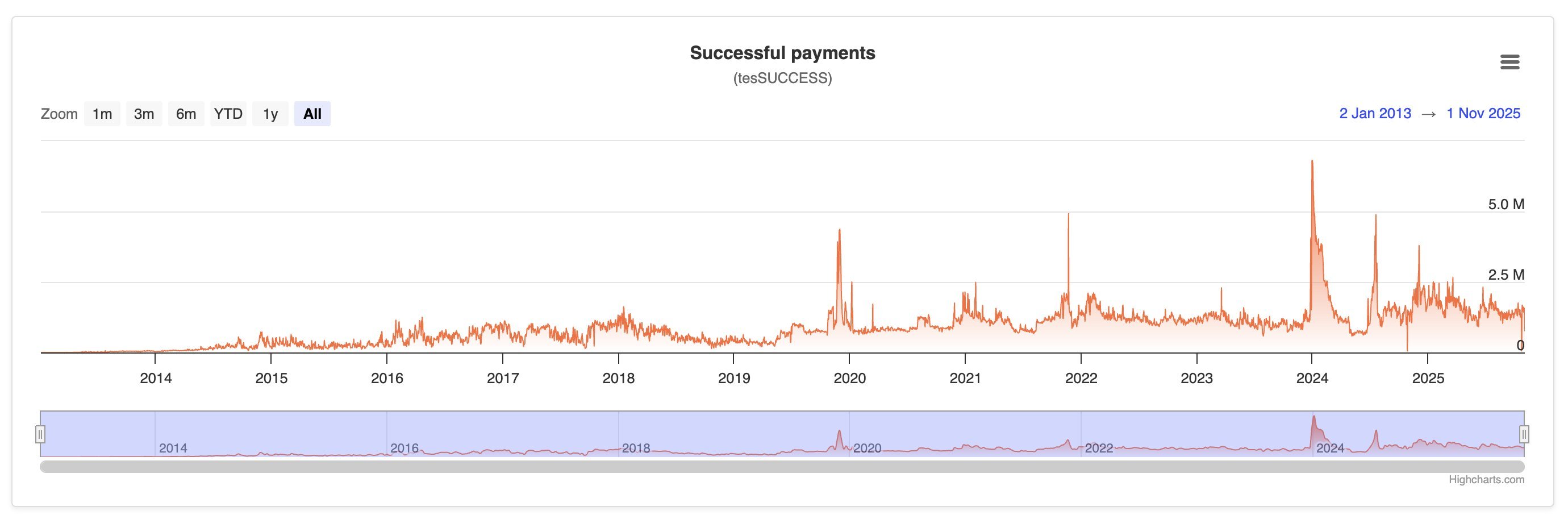
Task: Click the late 2019 spike on chart
Action: [x=840, y=230]
